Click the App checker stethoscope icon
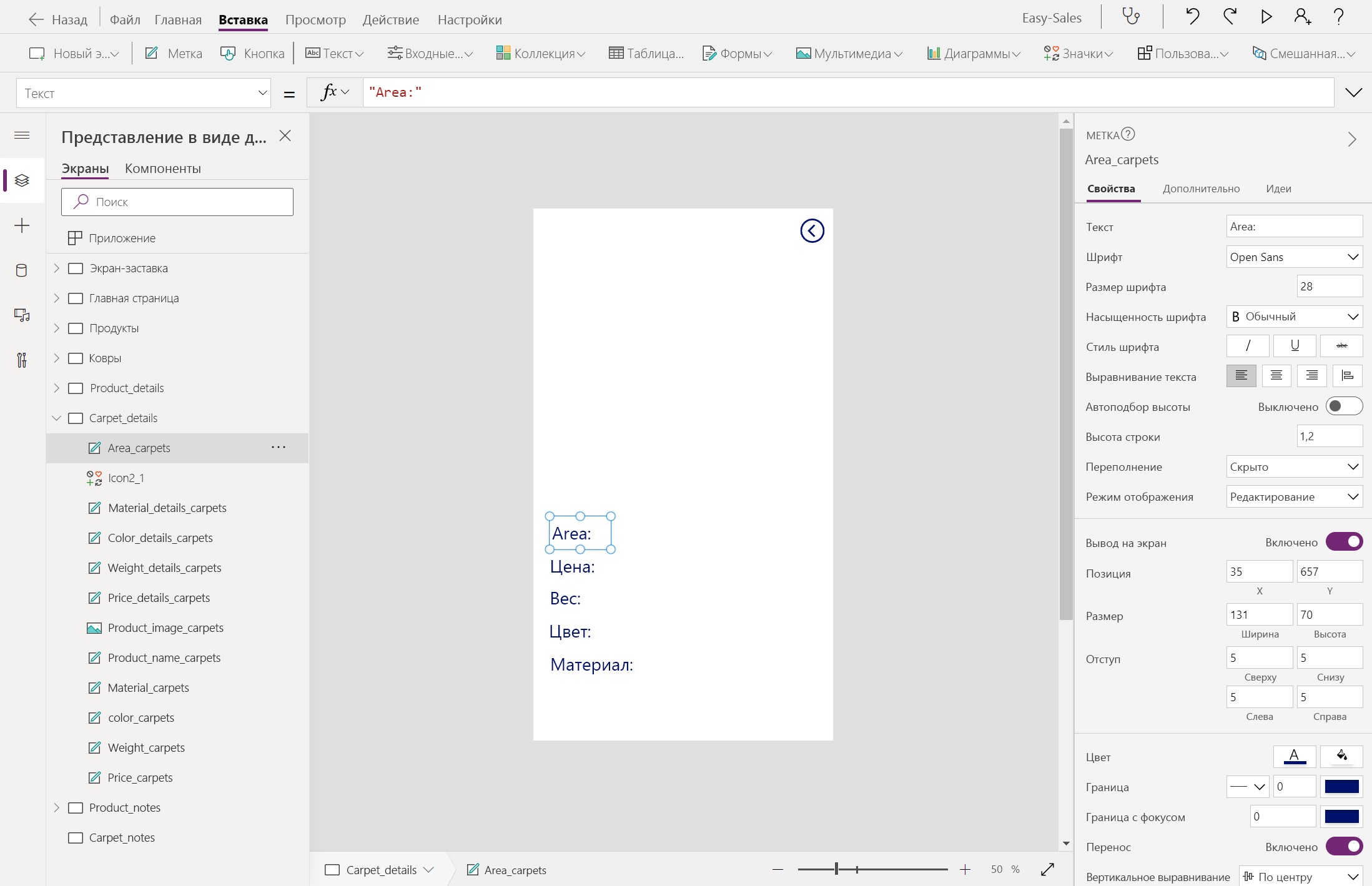This screenshot has height=886, width=1372. 1131,17
